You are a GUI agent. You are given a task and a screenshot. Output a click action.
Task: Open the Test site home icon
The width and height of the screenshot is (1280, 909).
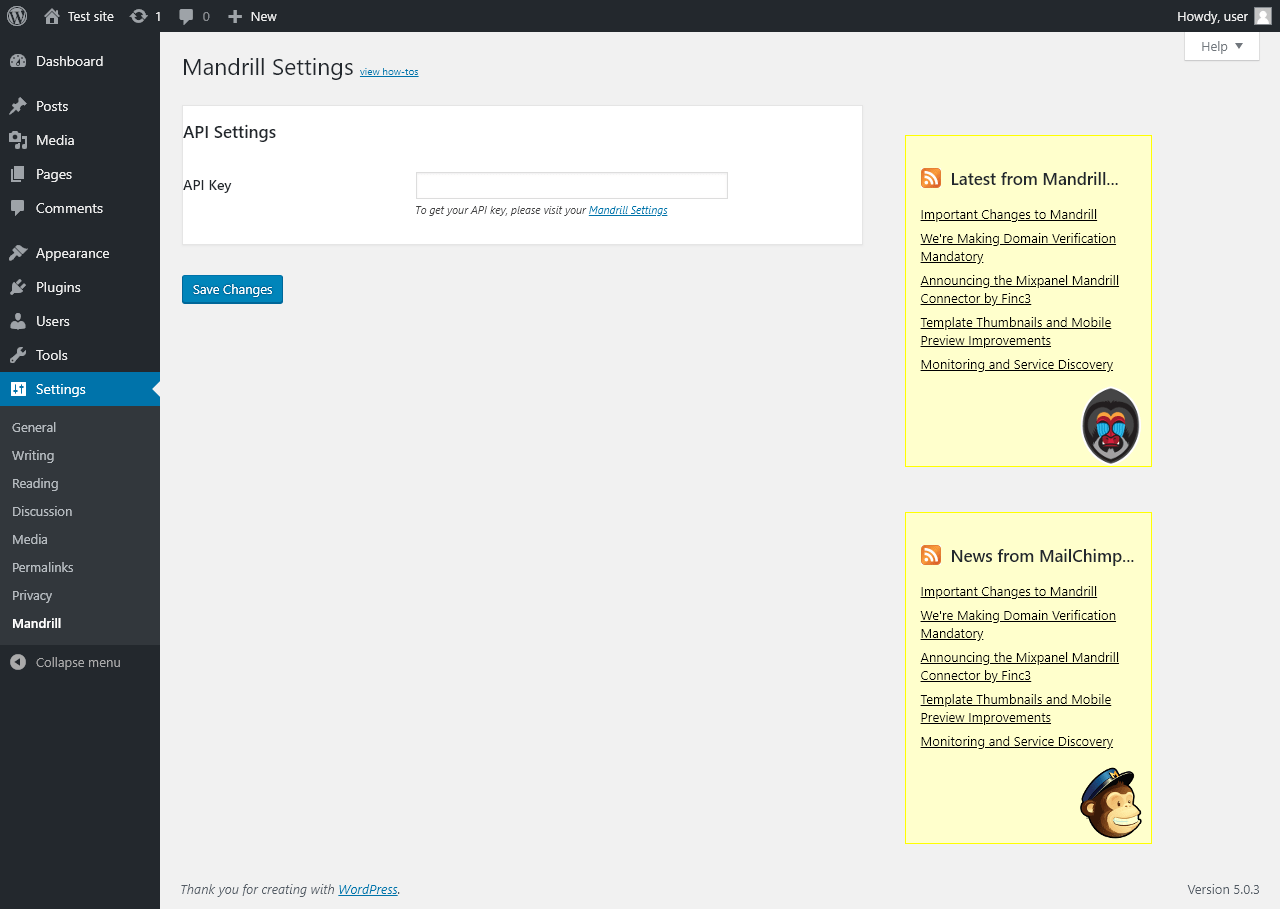(52, 16)
